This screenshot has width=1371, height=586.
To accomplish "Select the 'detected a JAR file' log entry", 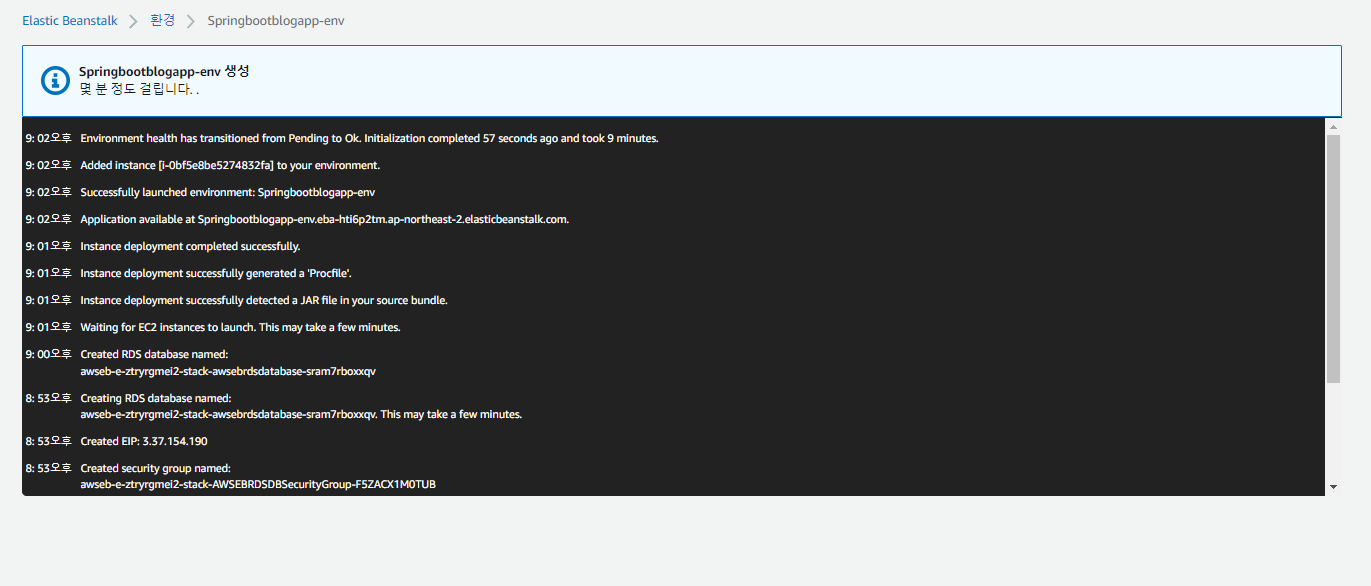I will tap(264, 300).
